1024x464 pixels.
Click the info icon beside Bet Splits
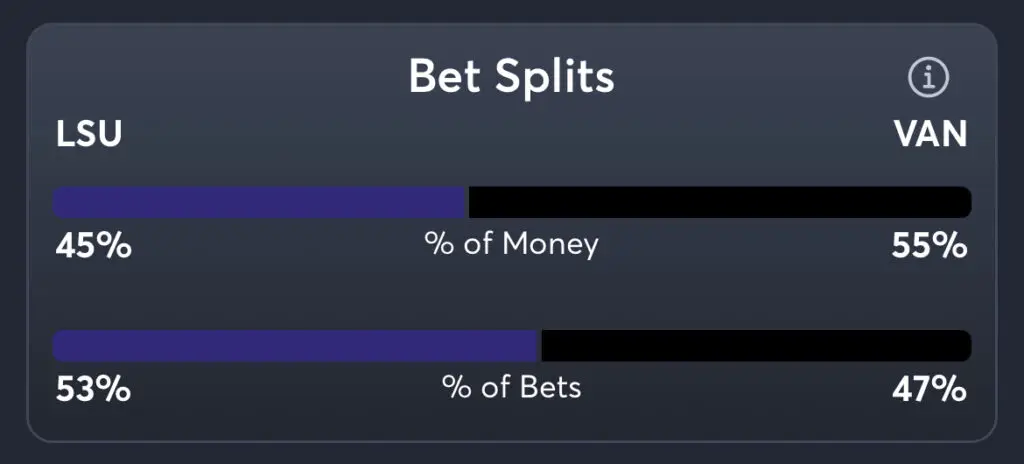928,77
